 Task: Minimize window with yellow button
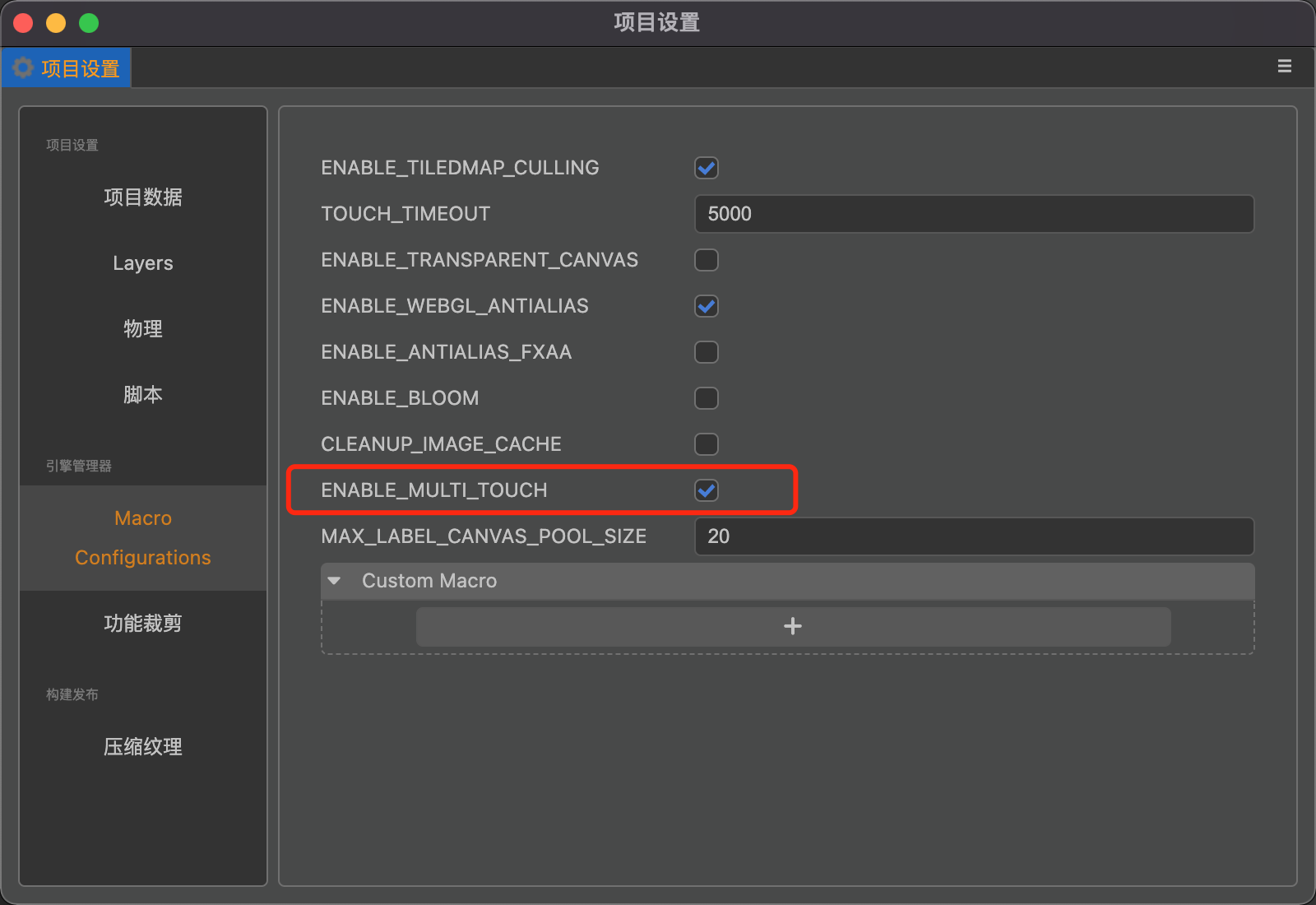pos(56,23)
